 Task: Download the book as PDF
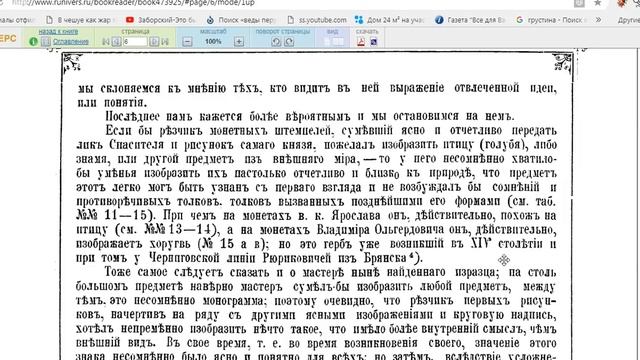click(361, 42)
